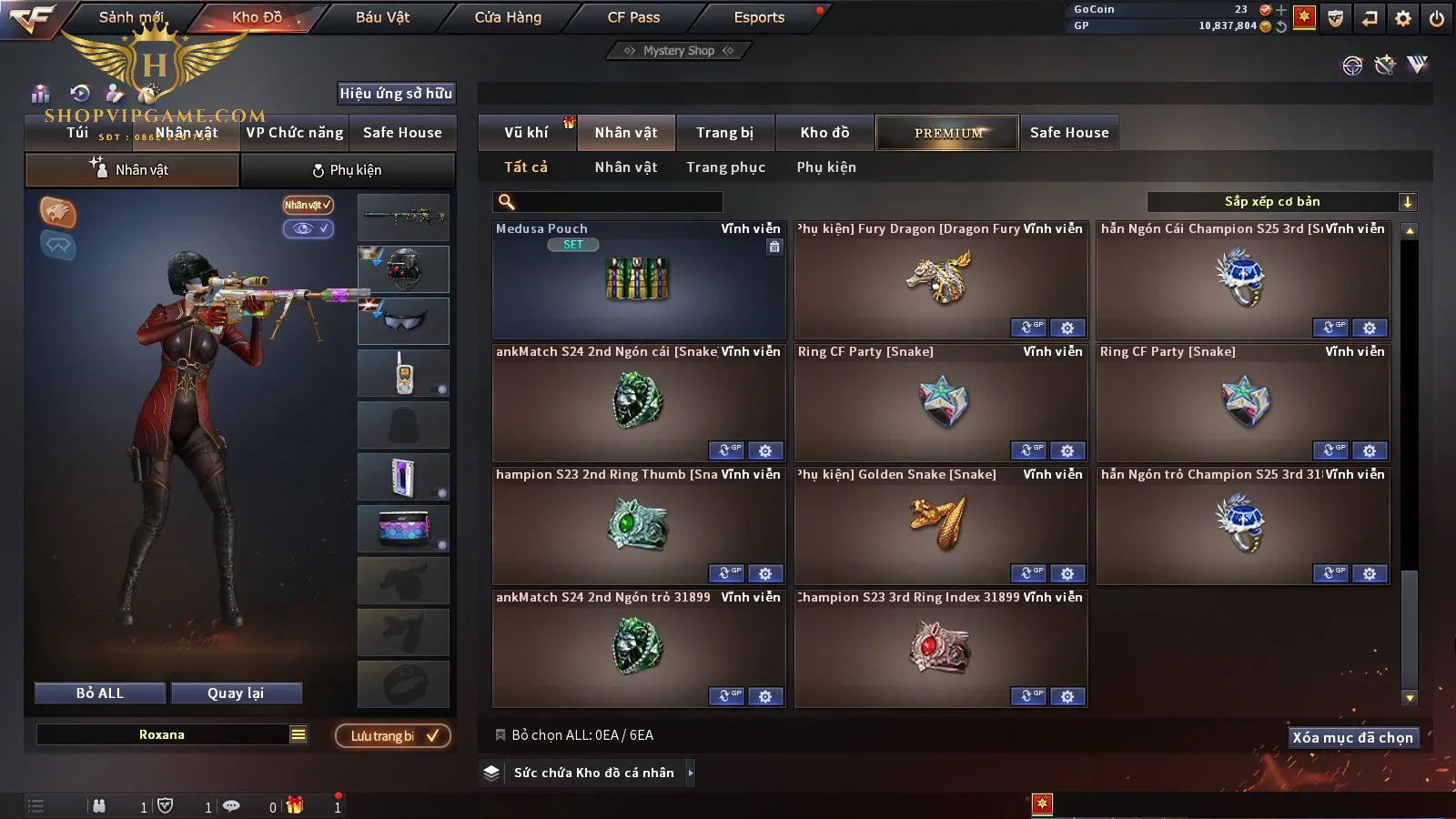Toggle Bỏ chọn ALL selection checkbox

click(x=500, y=734)
